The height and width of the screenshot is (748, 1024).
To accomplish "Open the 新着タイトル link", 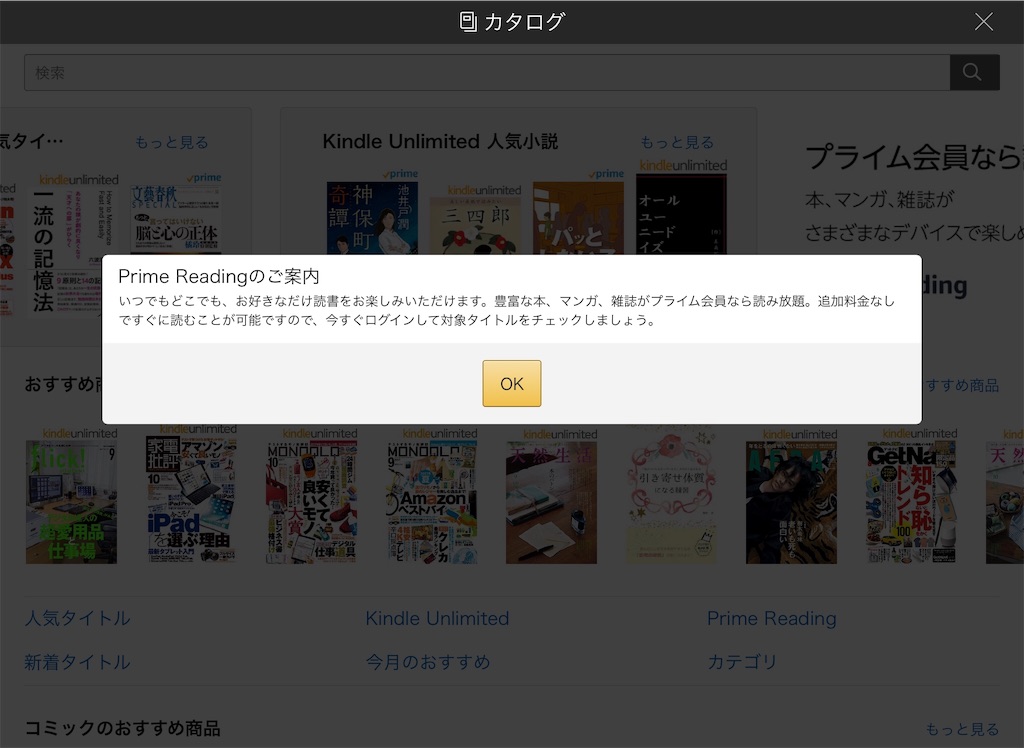I will tap(77, 662).
